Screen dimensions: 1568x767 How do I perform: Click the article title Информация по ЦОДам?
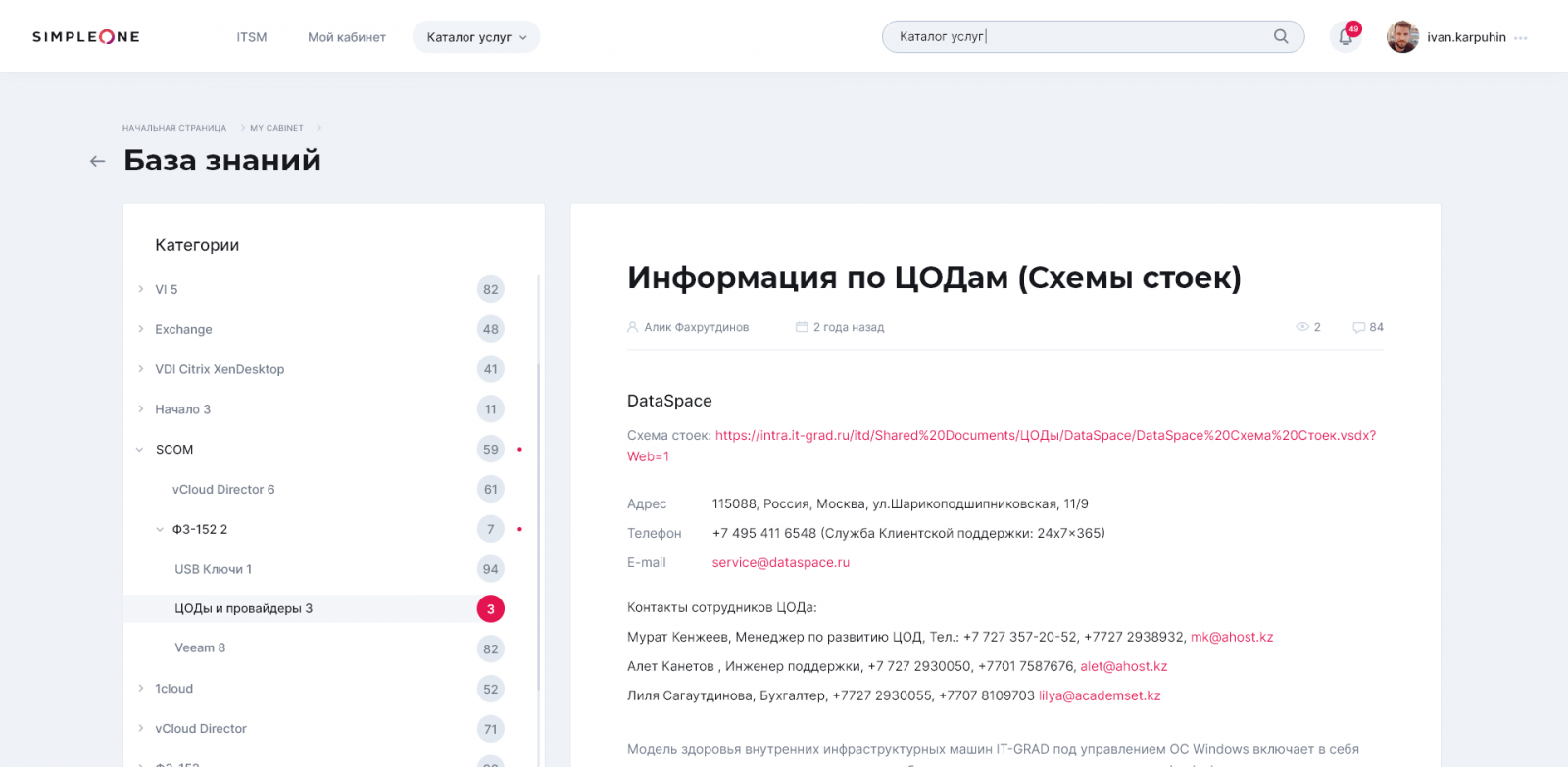[934, 278]
